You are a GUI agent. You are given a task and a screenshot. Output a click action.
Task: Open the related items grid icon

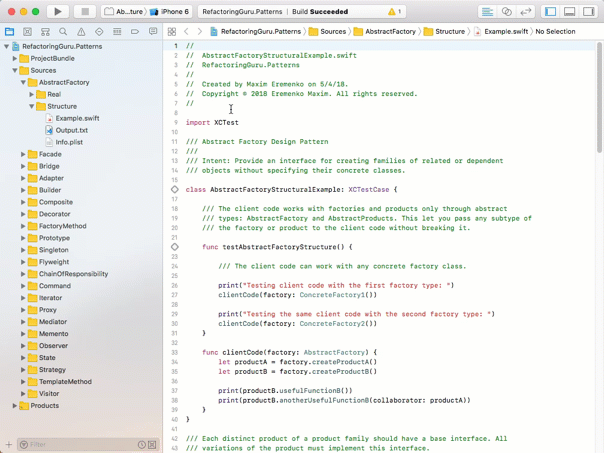click(x=172, y=32)
